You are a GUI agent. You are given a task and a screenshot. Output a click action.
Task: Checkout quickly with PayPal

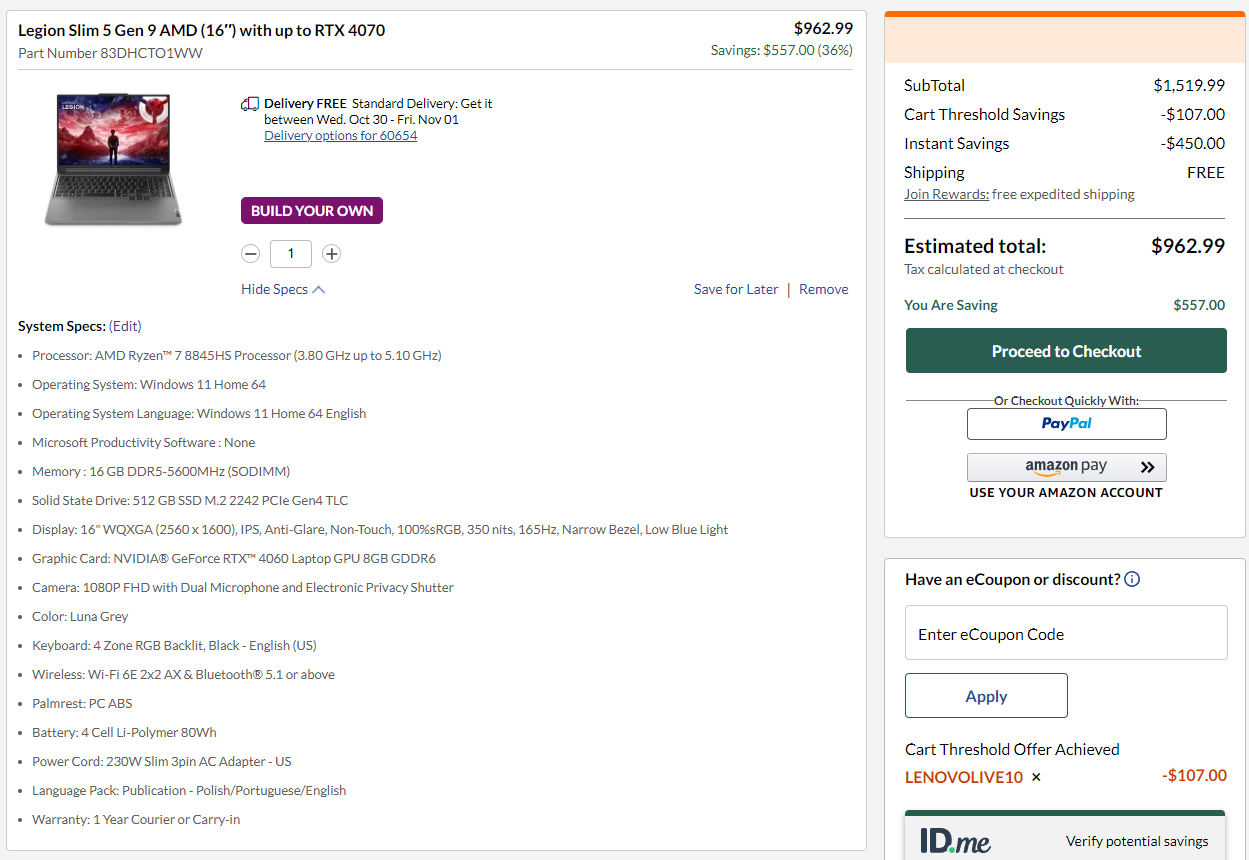(x=1066, y=423)
